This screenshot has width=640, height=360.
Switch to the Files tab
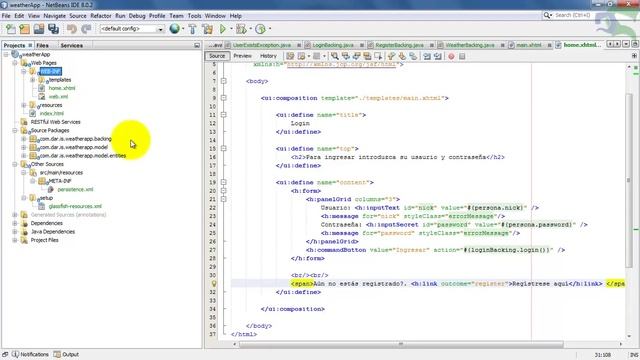tap(42, 45)
